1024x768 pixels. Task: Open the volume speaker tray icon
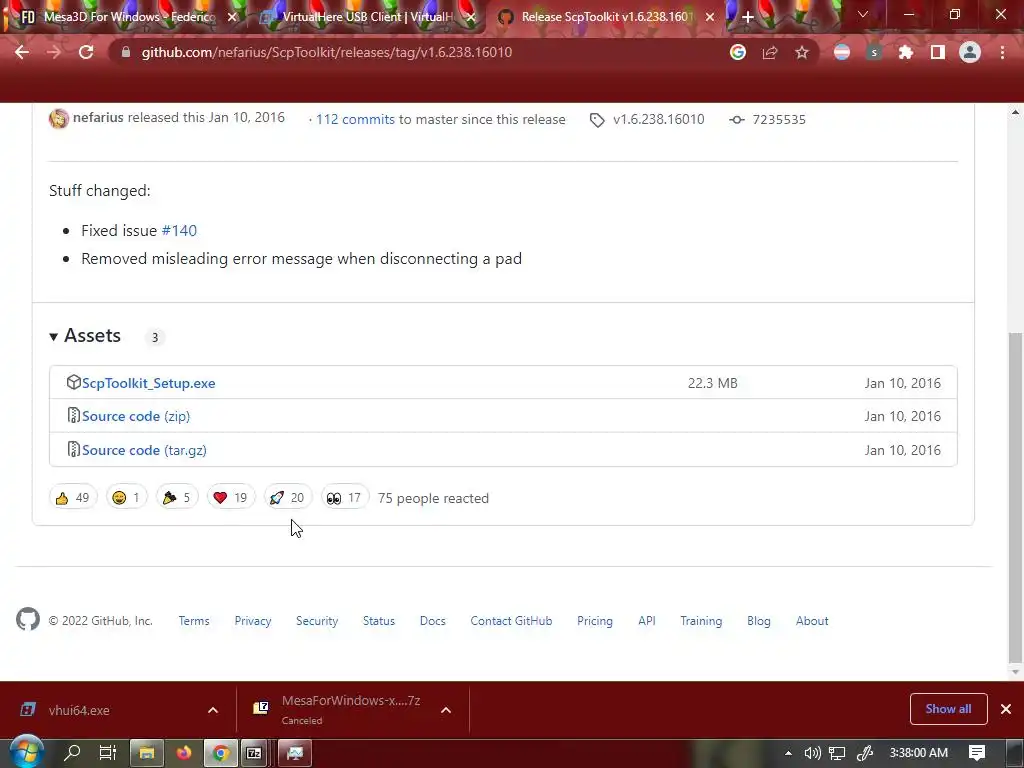click(x=812, y=753)
